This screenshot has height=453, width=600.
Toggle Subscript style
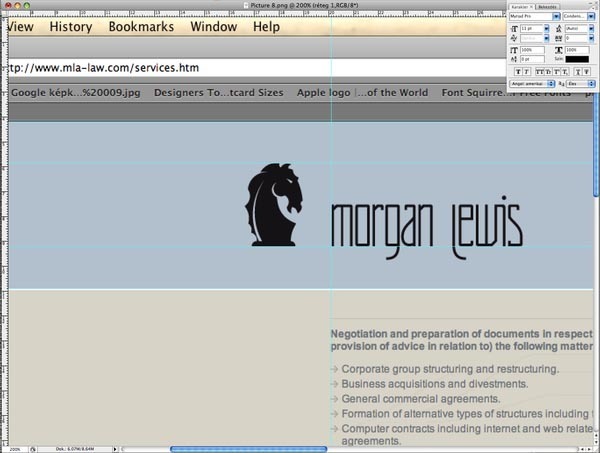[x=565, y=72]
